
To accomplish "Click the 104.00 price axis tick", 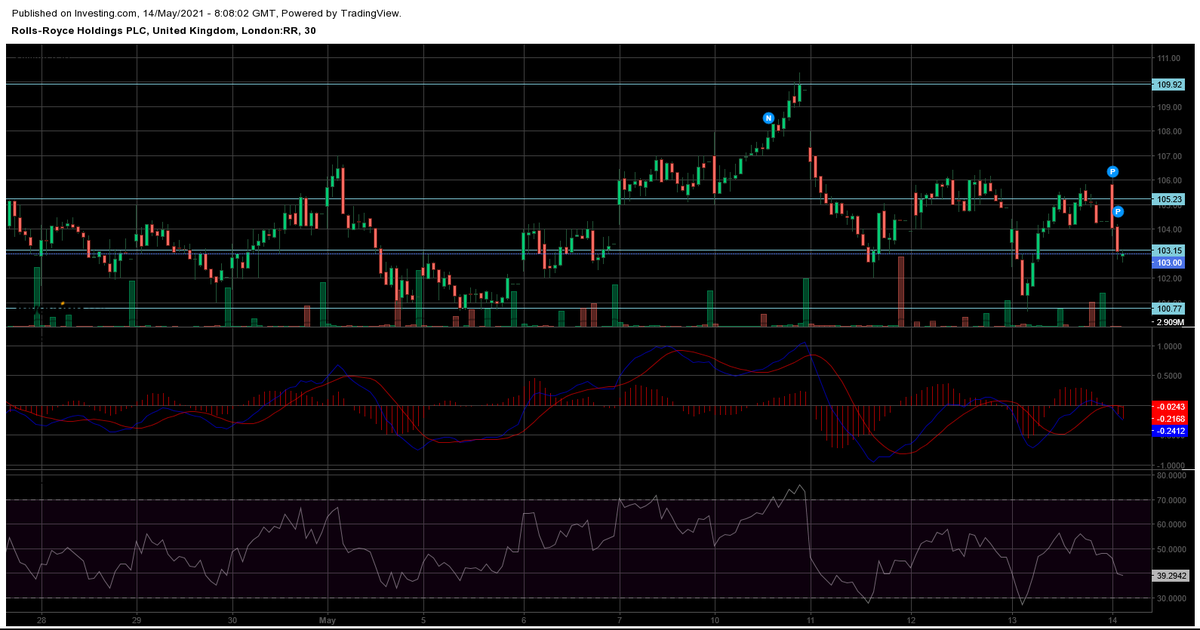I will 1170,230.
